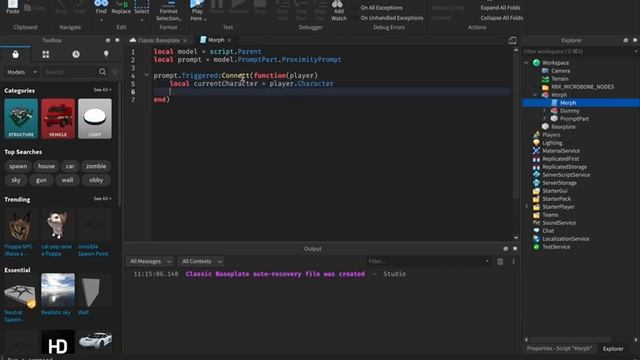Screen dimensions: 640x360
Task: Click Add Watch binoculars icon
Action: pyautogui.click(x=338, y=11)
